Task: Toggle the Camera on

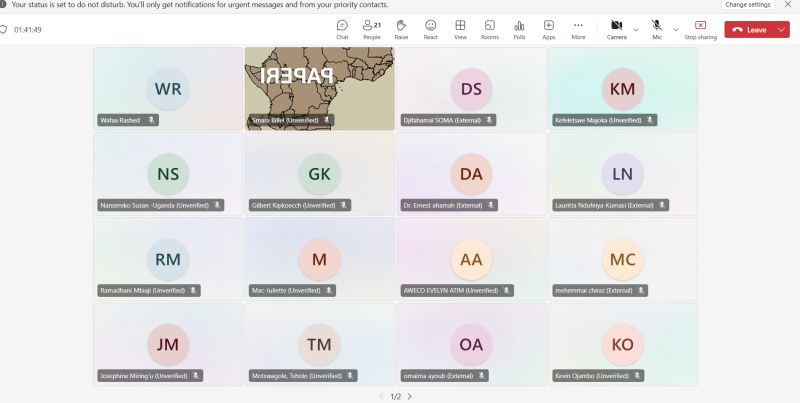Action: (x=616, y=30)
